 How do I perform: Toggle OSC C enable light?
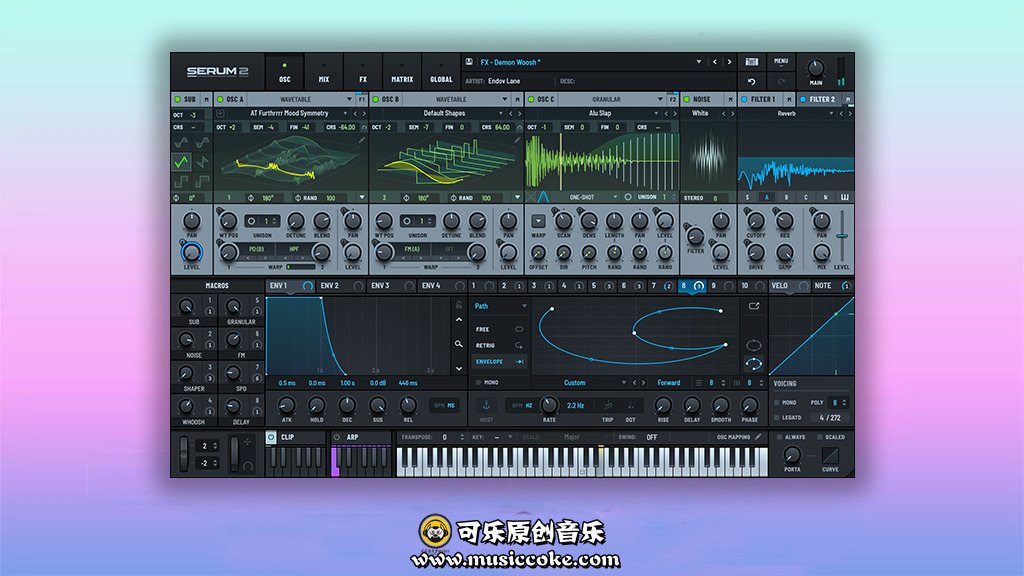coord(531,99)
